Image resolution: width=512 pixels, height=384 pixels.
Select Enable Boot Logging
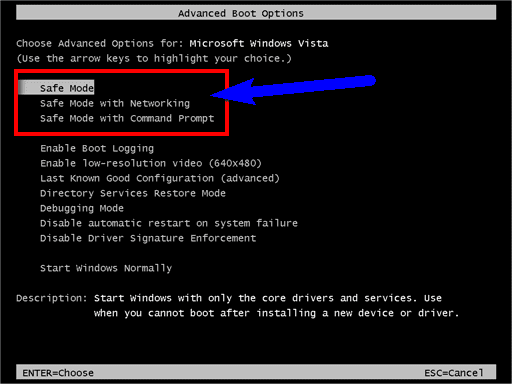click(x=97, y=148)
